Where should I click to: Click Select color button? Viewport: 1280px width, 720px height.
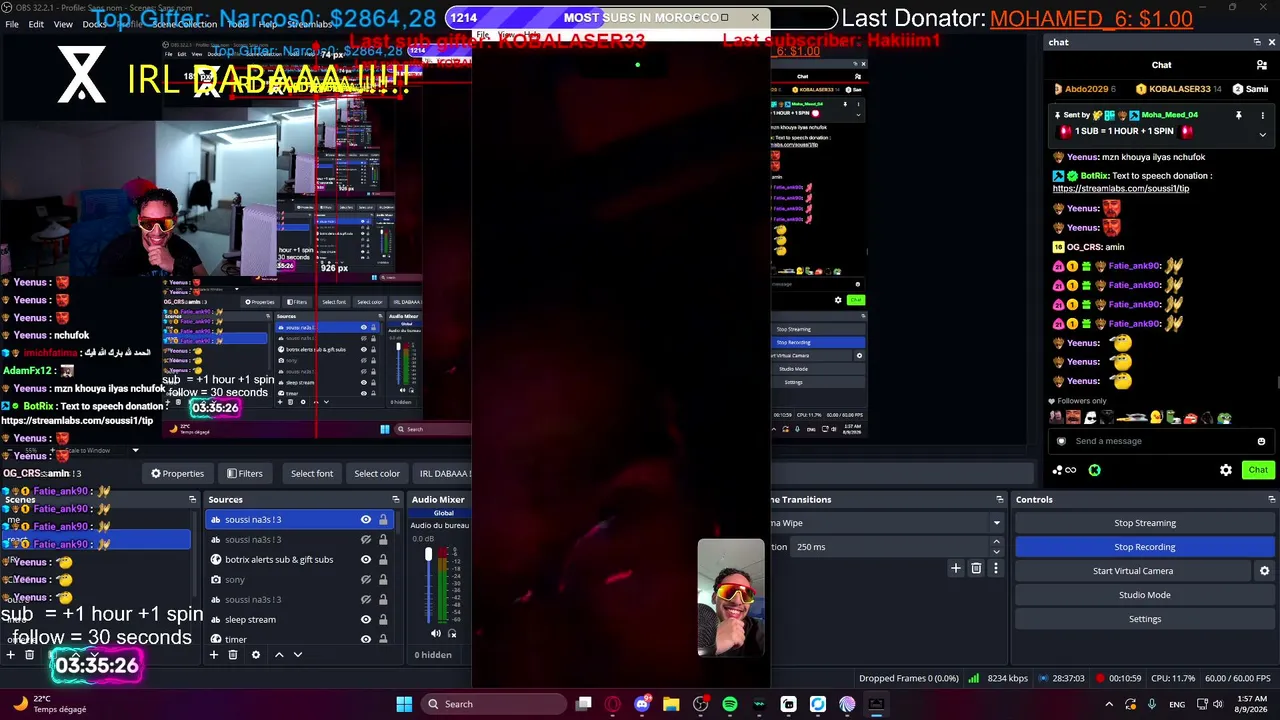pos(377,474)
